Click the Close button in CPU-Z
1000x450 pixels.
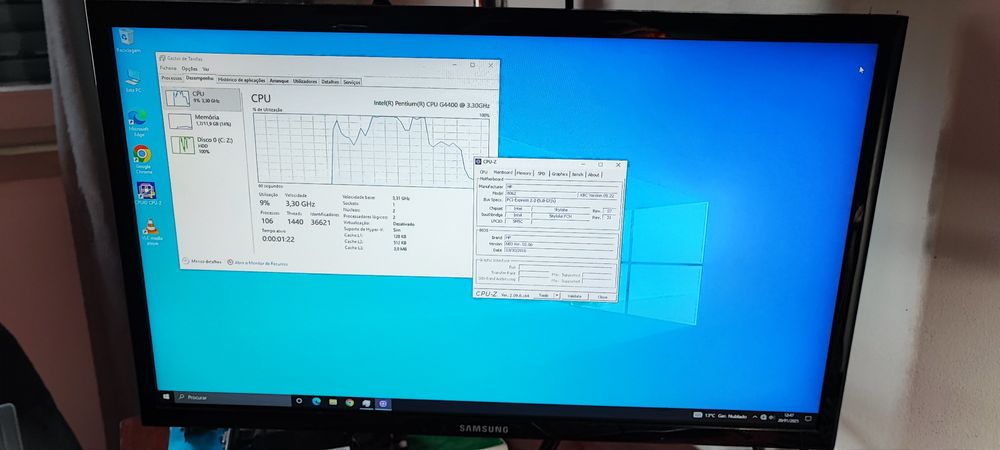[602, 297]
